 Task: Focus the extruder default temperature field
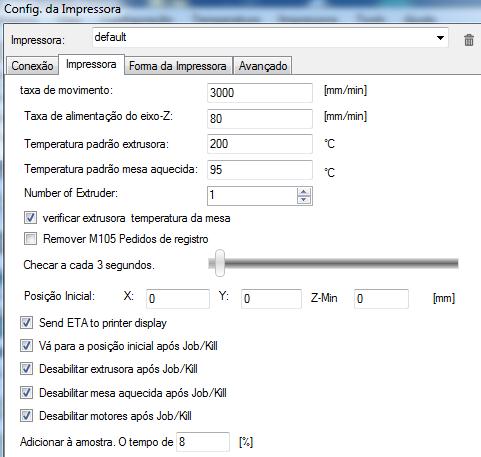[x=260, y=144]
